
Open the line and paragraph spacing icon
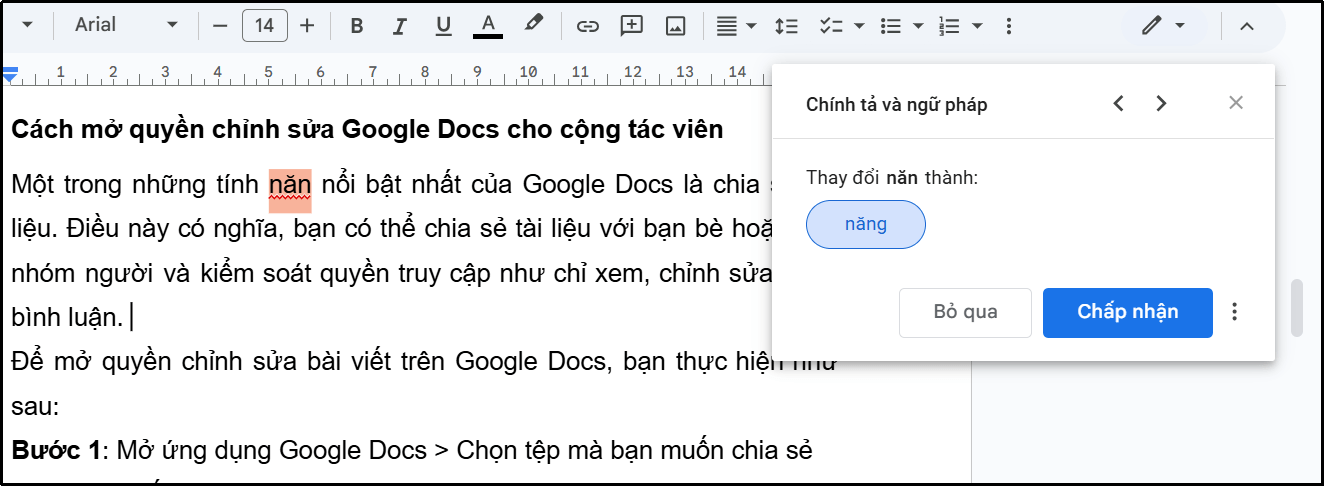coord(787,26)
